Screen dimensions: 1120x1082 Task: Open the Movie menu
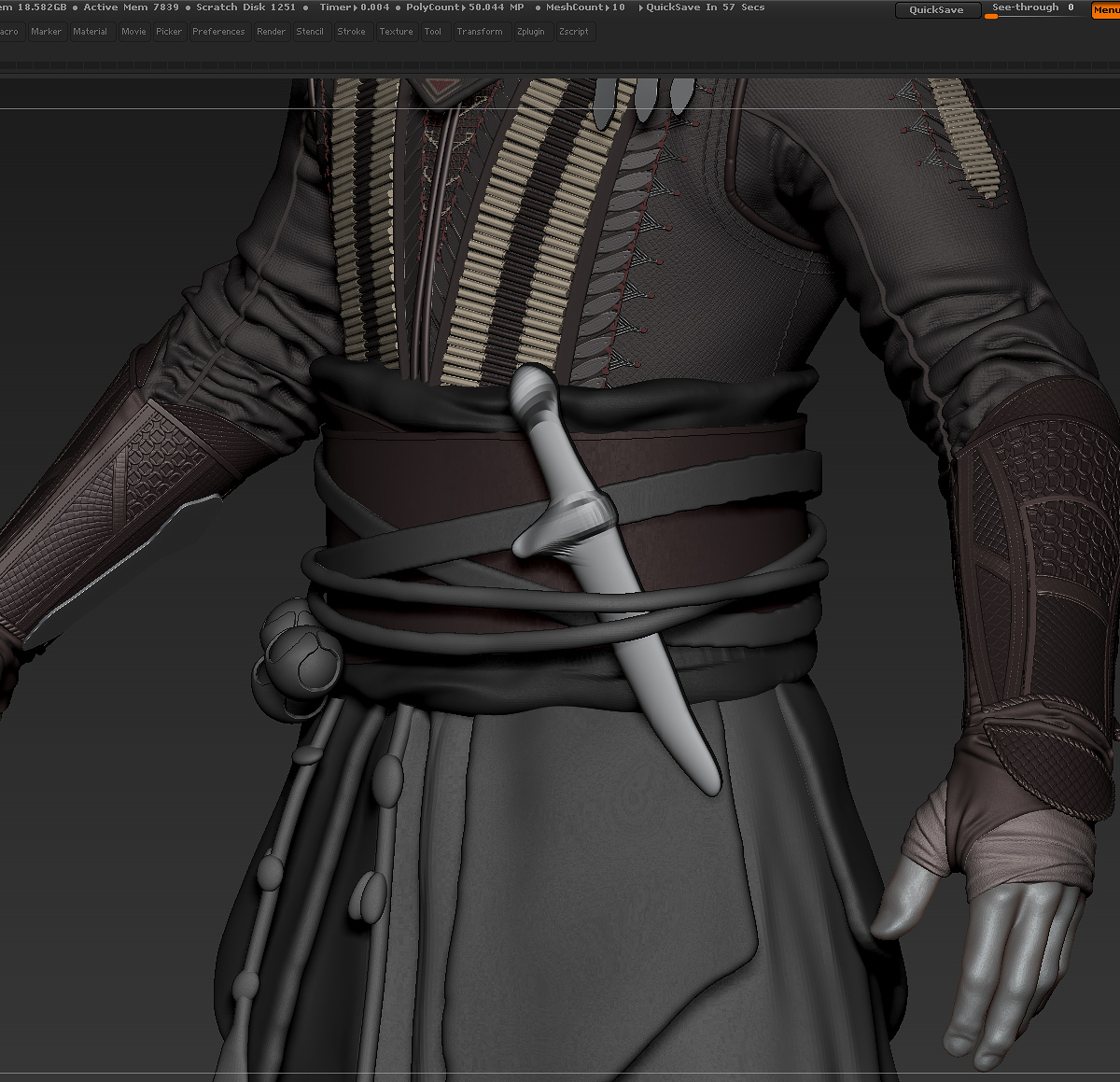coord(133,32)
